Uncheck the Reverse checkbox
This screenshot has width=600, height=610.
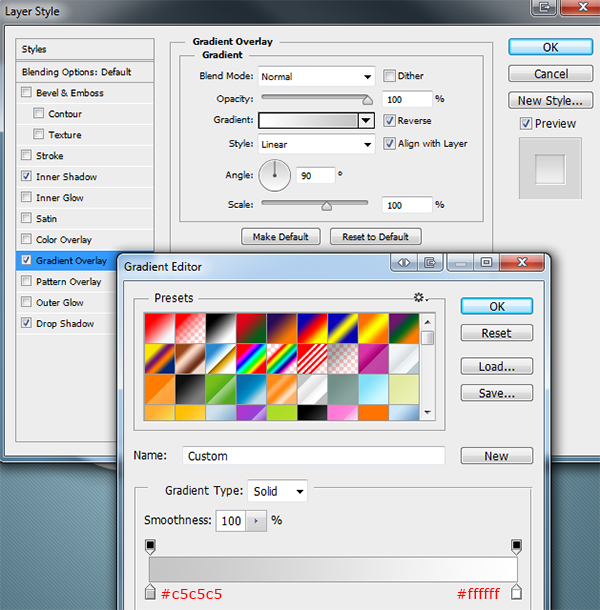(389, 121)
